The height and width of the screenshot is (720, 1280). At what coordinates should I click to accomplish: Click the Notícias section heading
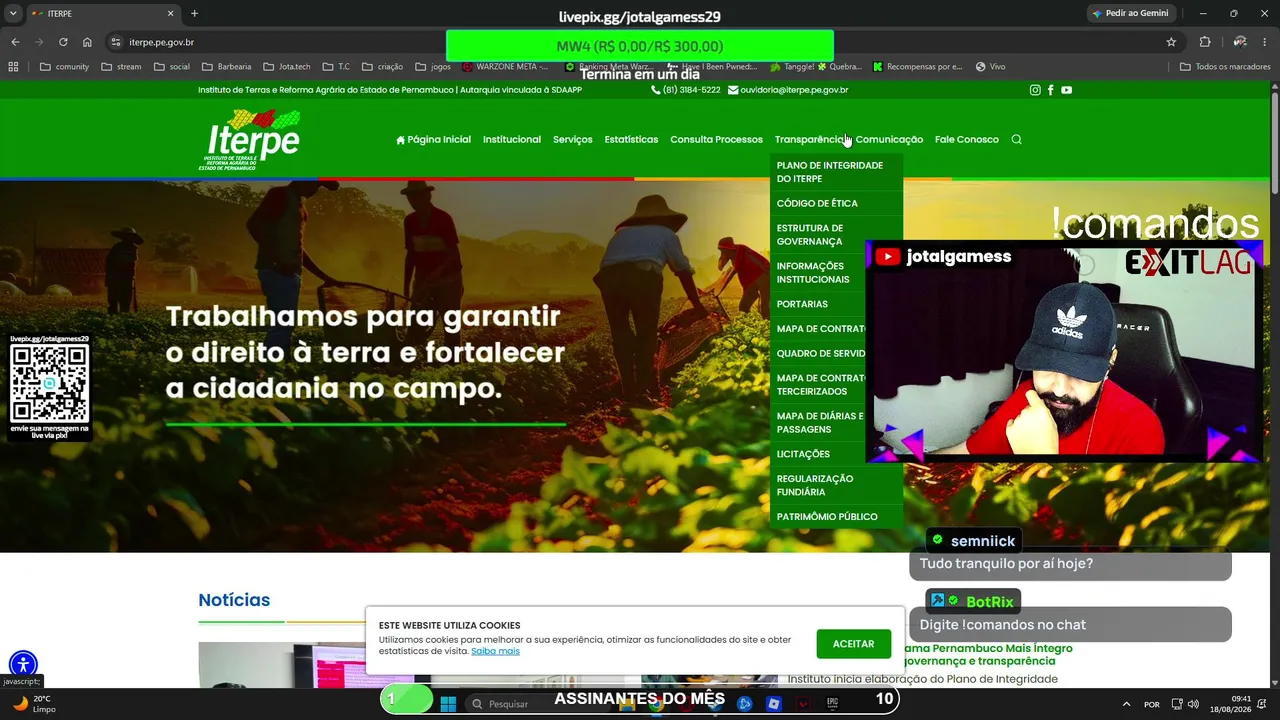click(234, 600)
